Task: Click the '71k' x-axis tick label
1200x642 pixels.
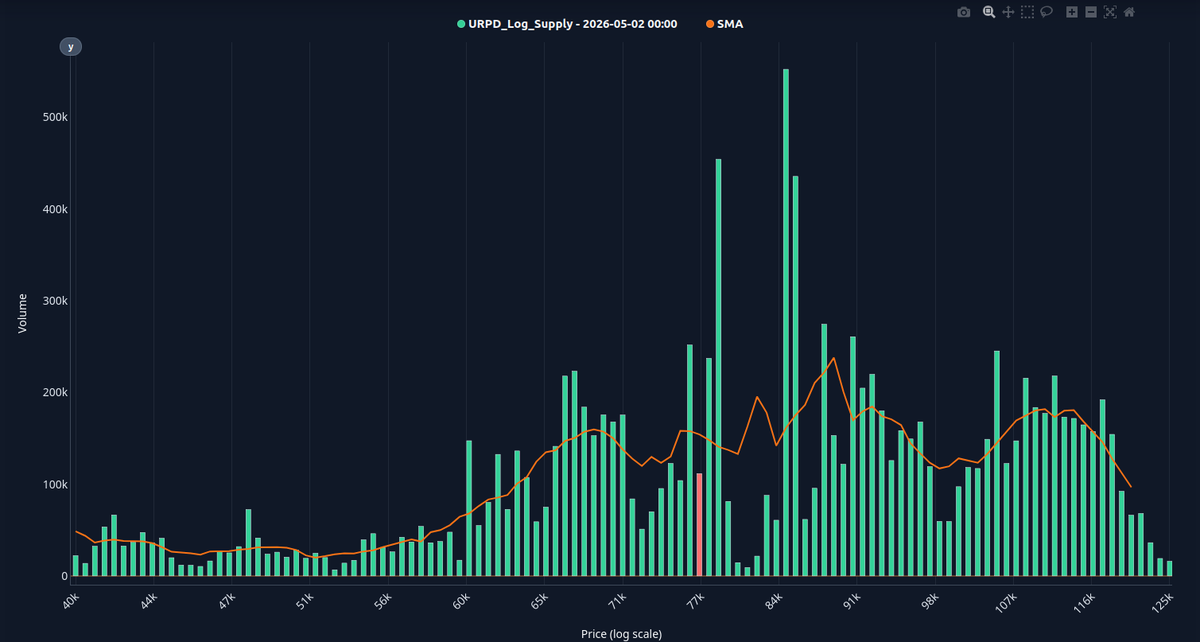Action: tap(616, 602)
